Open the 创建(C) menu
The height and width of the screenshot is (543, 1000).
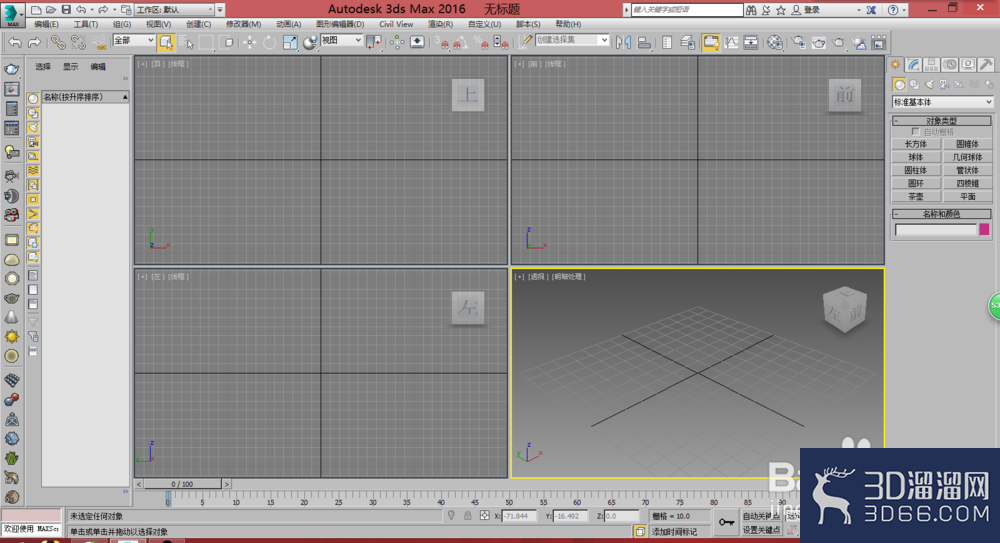pos(198,24)
